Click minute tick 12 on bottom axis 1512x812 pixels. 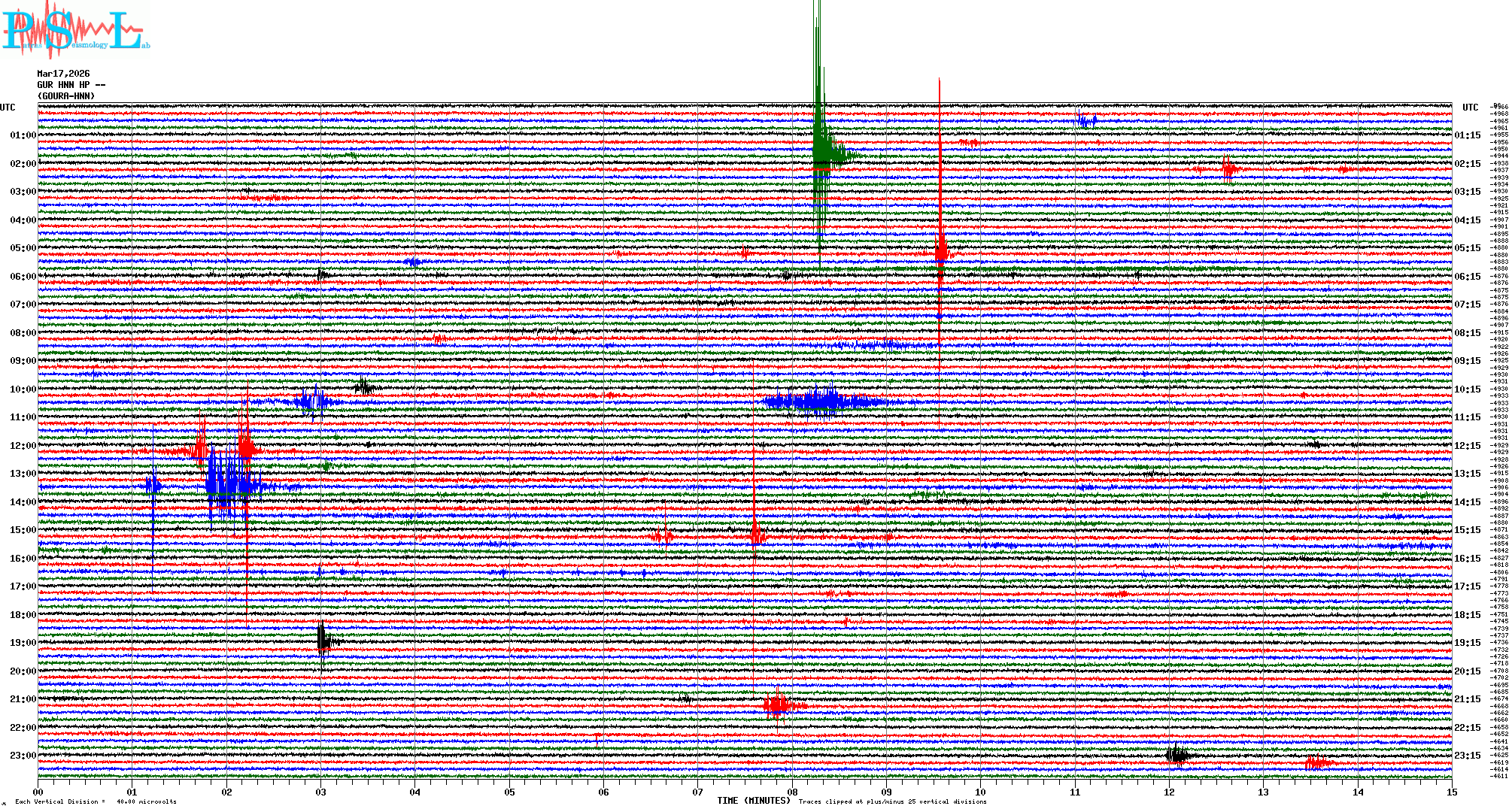click(1169, 792)
